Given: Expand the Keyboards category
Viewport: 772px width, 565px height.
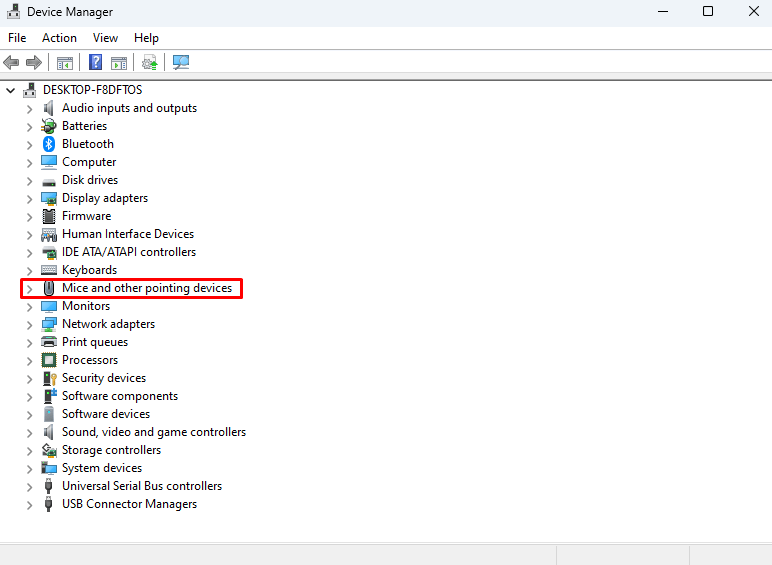Looking at the screenshot, I should [30, 271].
